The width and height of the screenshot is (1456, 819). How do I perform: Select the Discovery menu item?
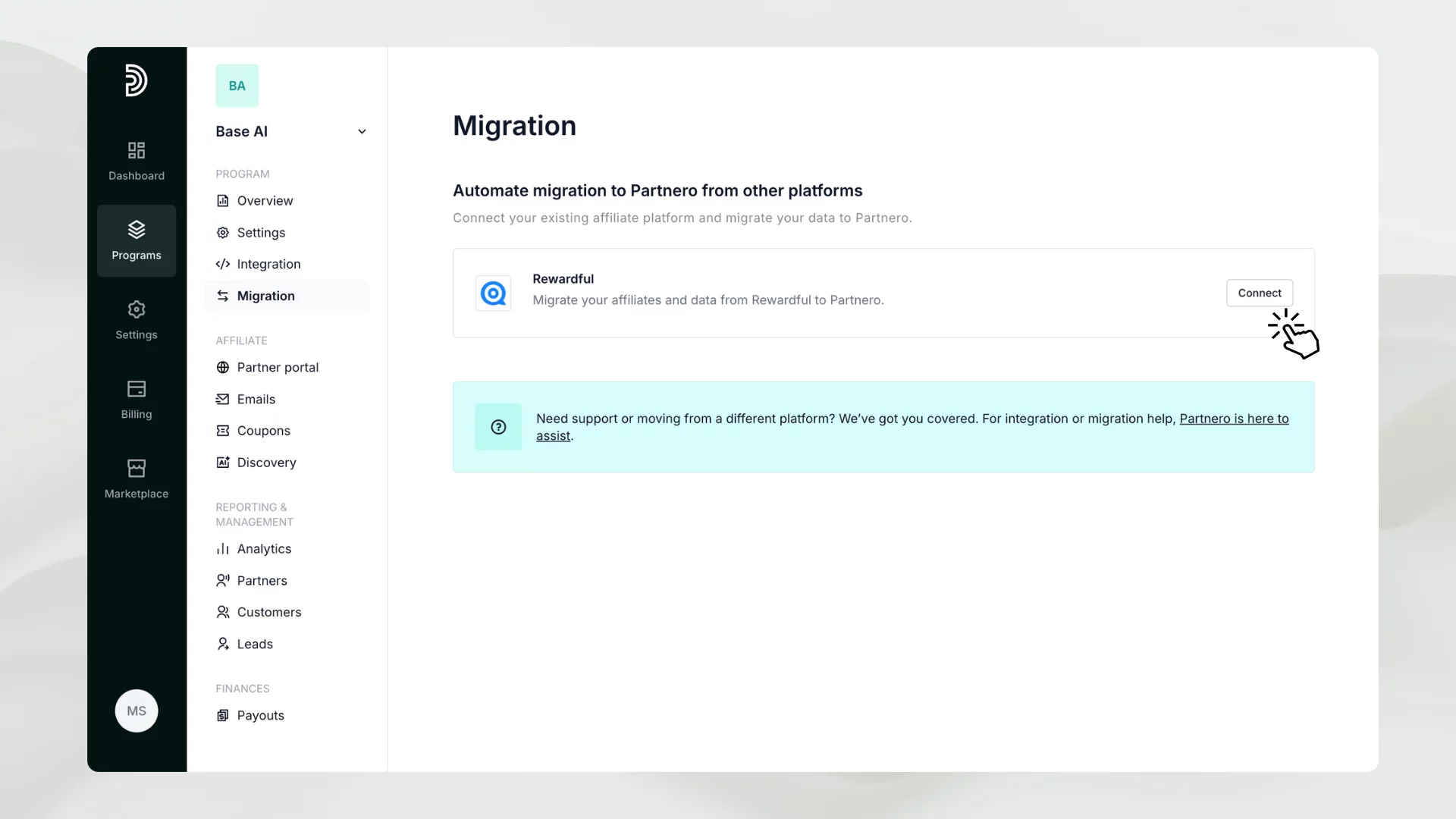(266, 463)
